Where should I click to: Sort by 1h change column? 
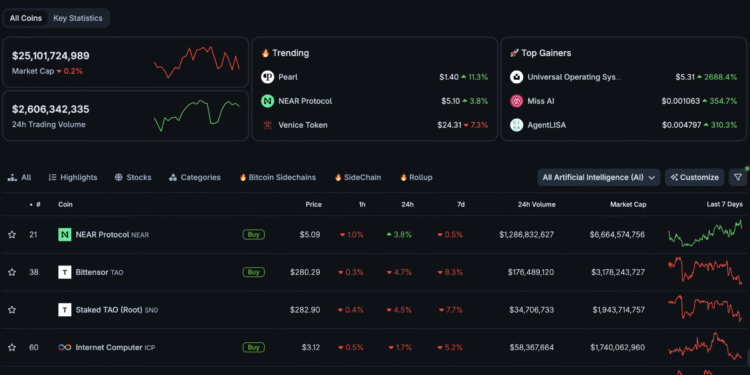[362, 204]
